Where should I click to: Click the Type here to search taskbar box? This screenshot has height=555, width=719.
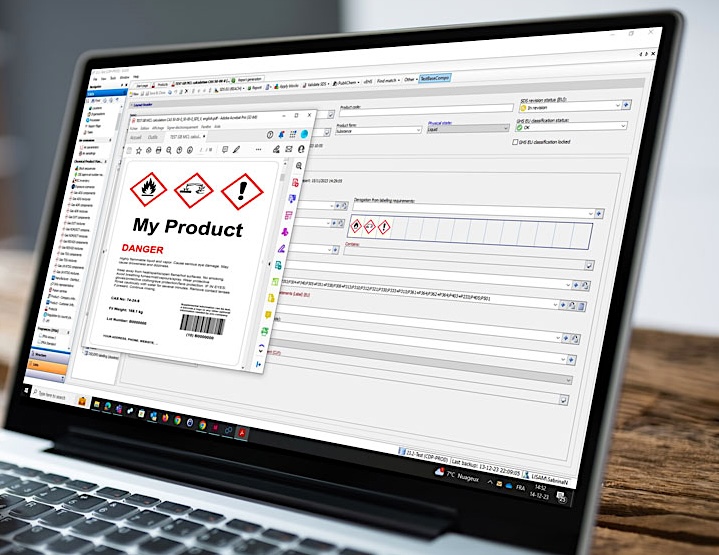pos(53,395)
